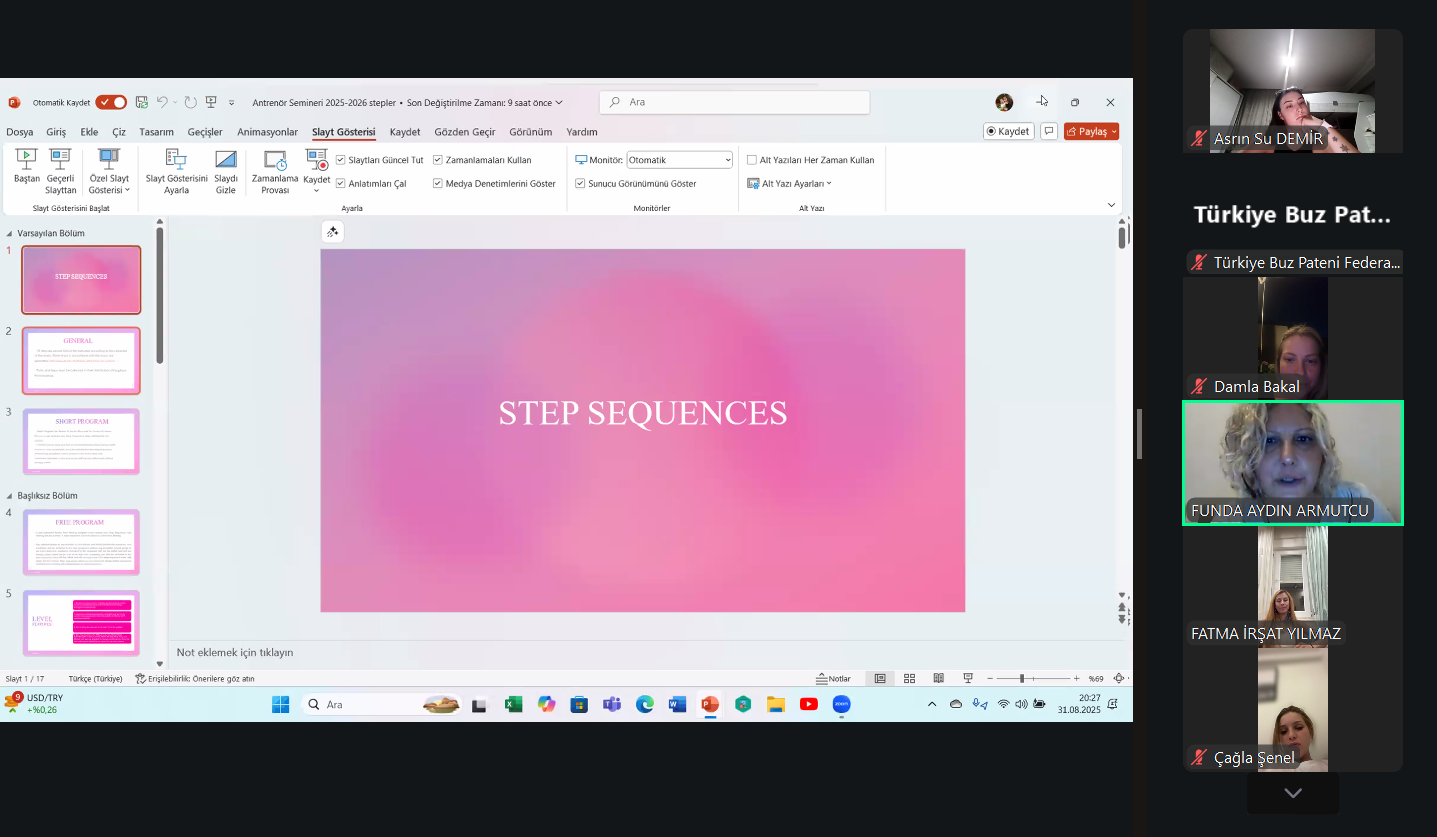The image size is (1437, 837).
Task: Switch to the Tasarım tab
Action: 156,132
